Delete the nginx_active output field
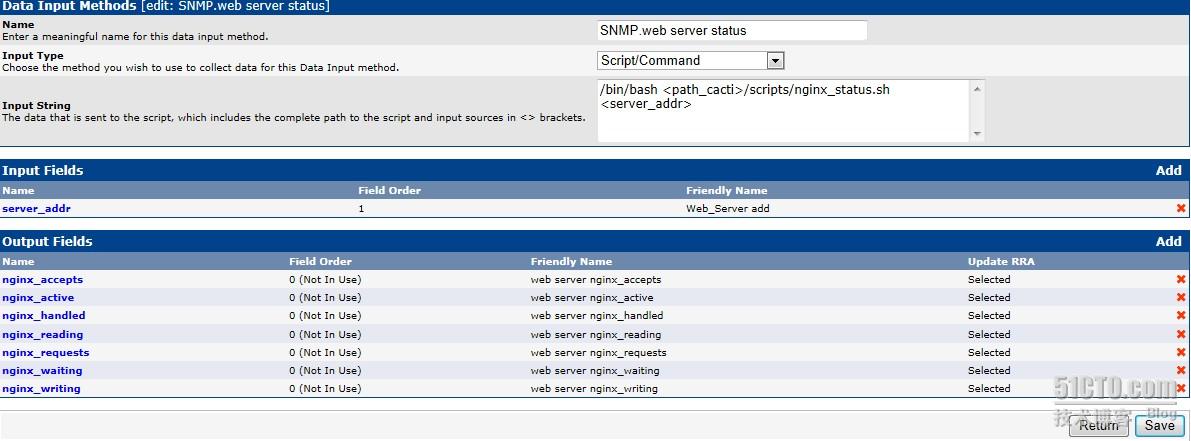Viewport: 1191px width, 441px height. pos(1180,298)
